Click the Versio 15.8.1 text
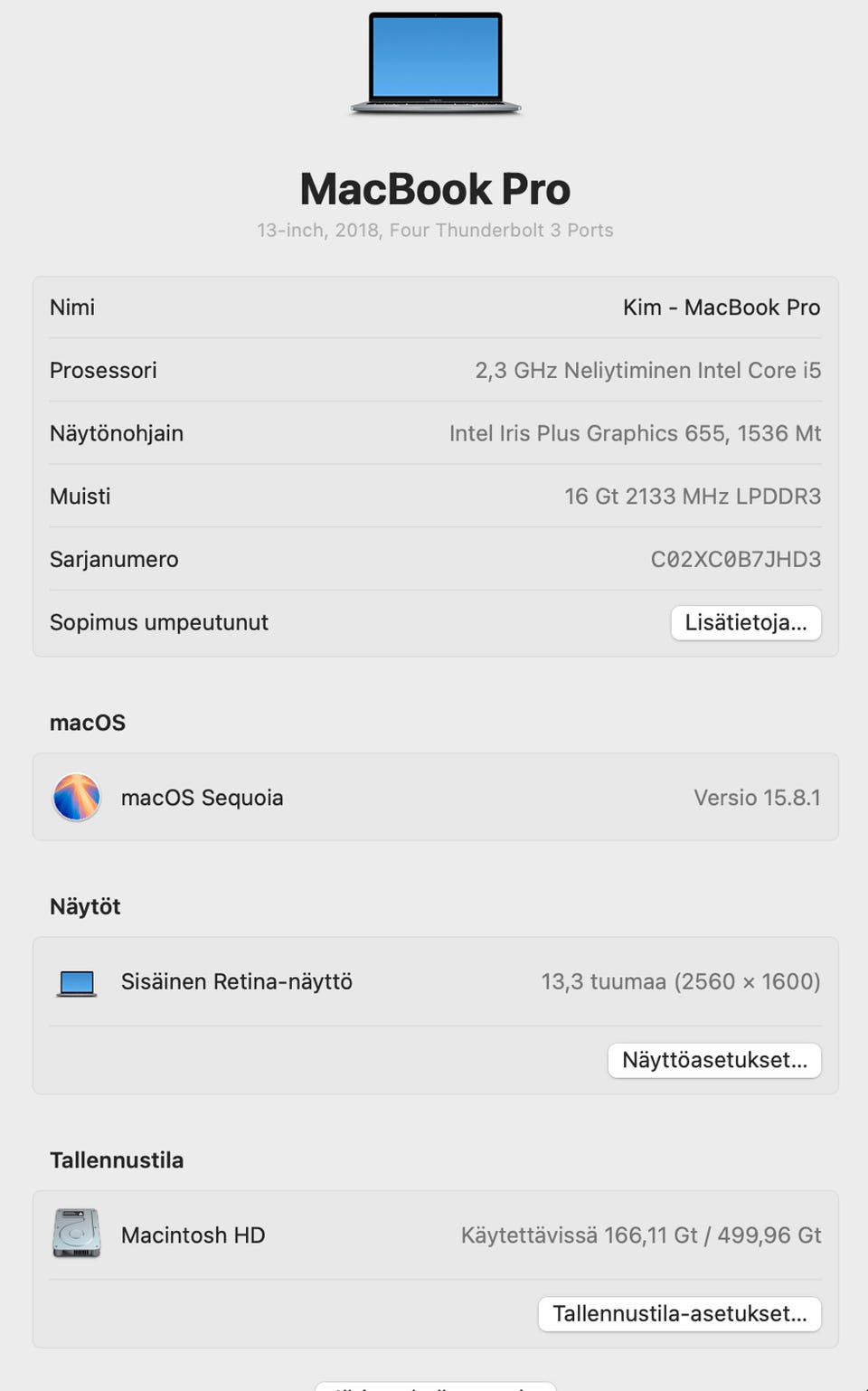868x1391 pixels. tap(758, 798)
